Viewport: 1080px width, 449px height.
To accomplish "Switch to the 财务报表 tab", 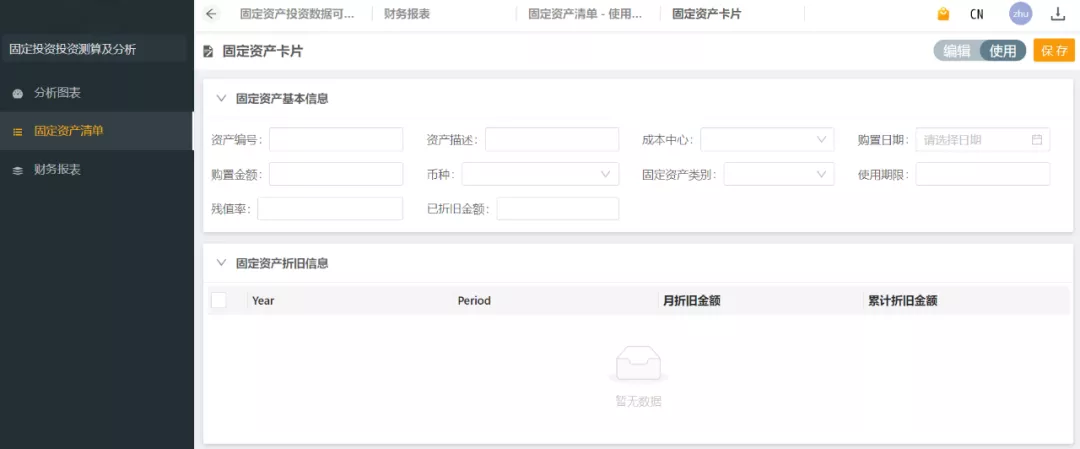I will pos(407,14).
